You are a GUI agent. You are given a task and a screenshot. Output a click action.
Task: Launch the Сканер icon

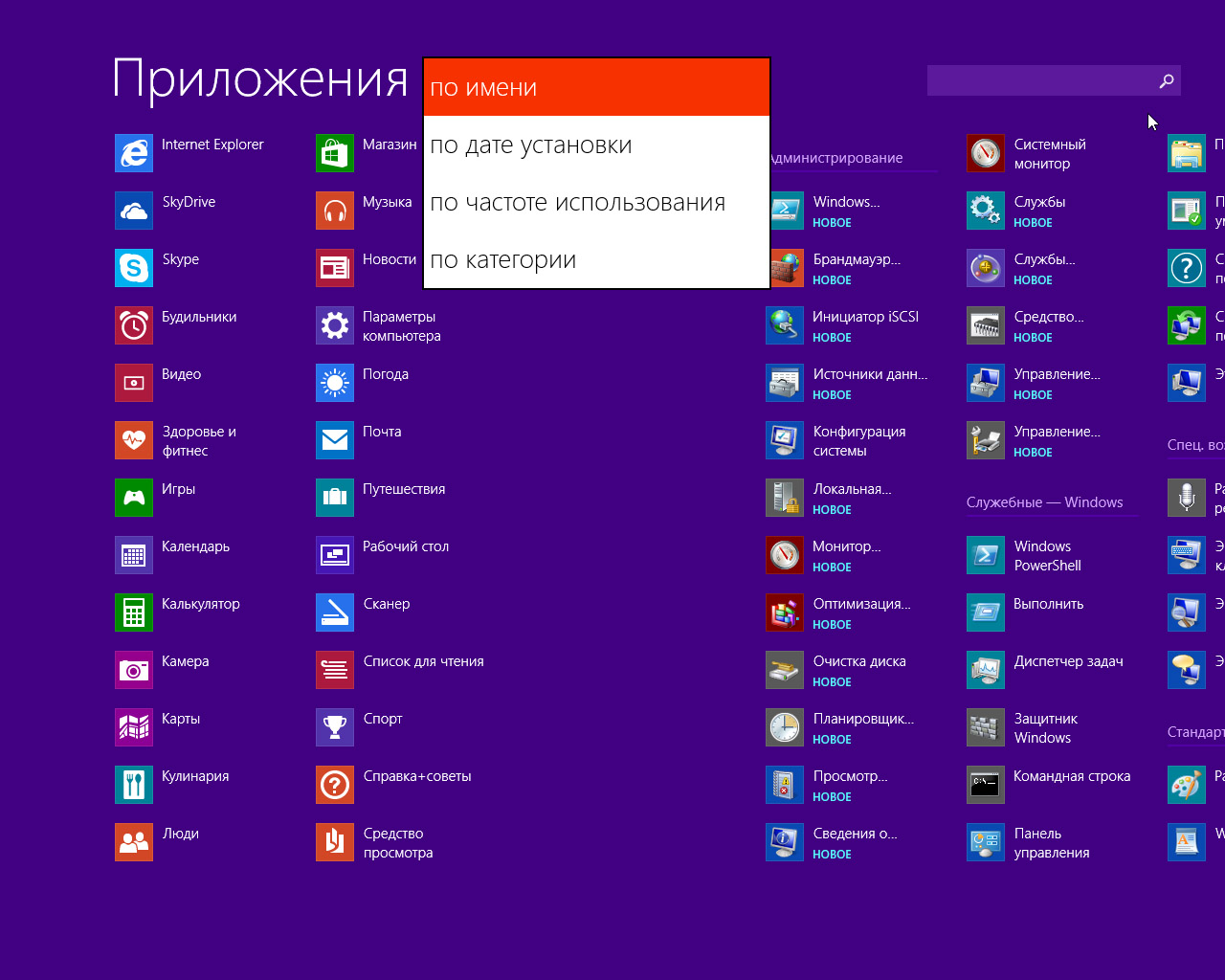tap(335, 612)
